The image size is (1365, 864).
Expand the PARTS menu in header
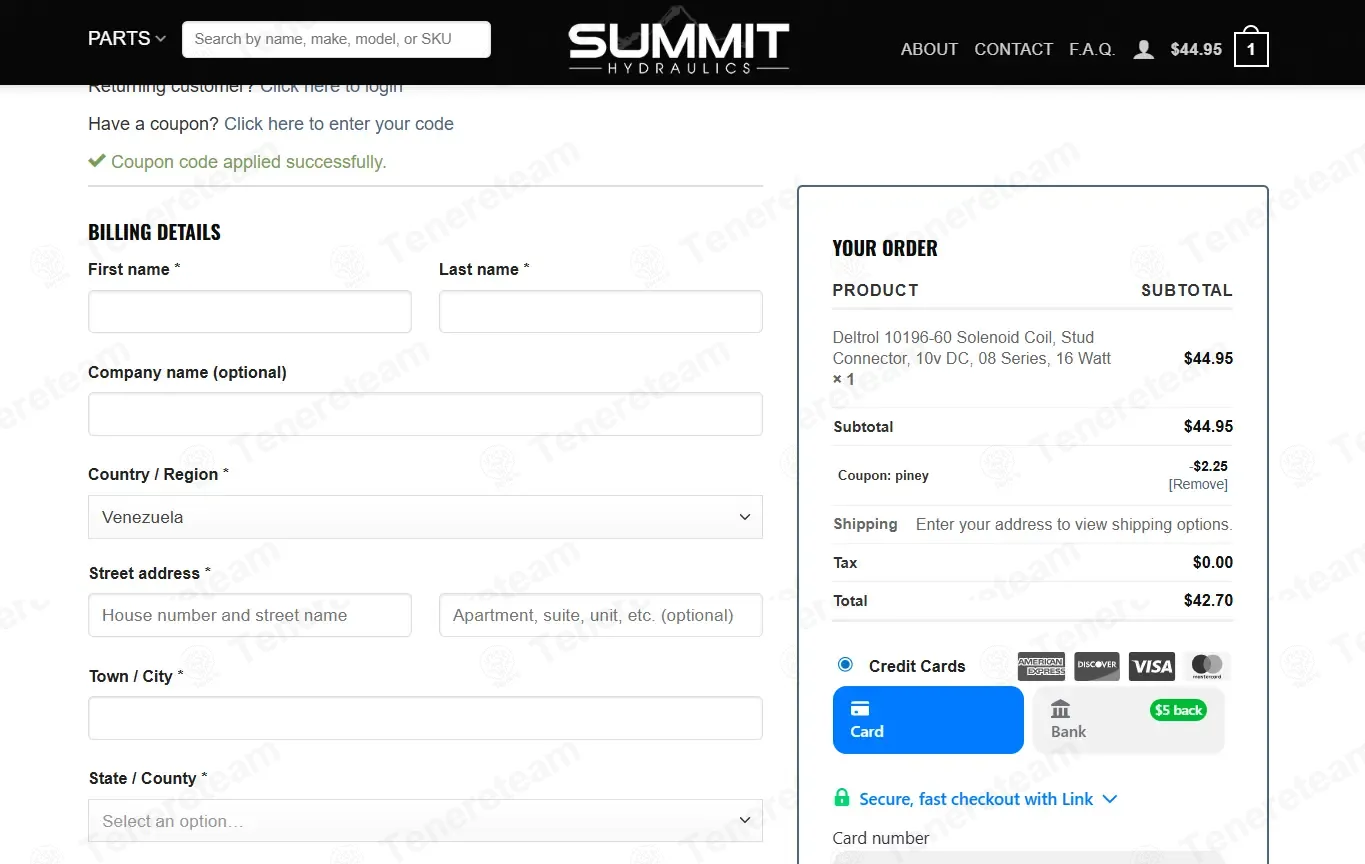coord(126,39)
